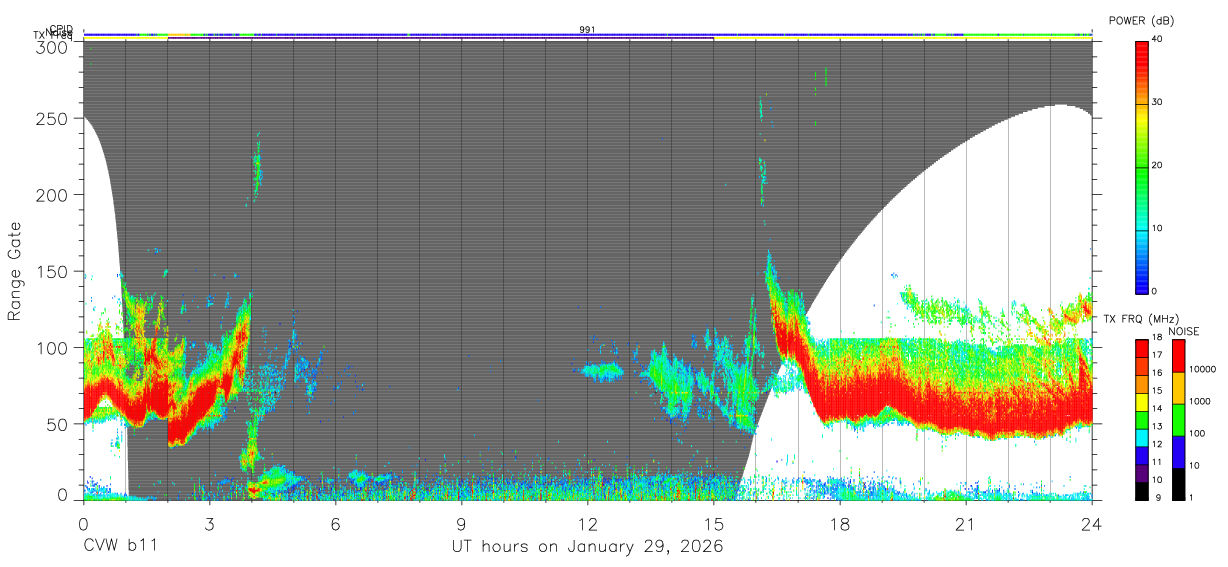
Task: Click the POWER (dB) color bar
Action: coord(1142,166)
